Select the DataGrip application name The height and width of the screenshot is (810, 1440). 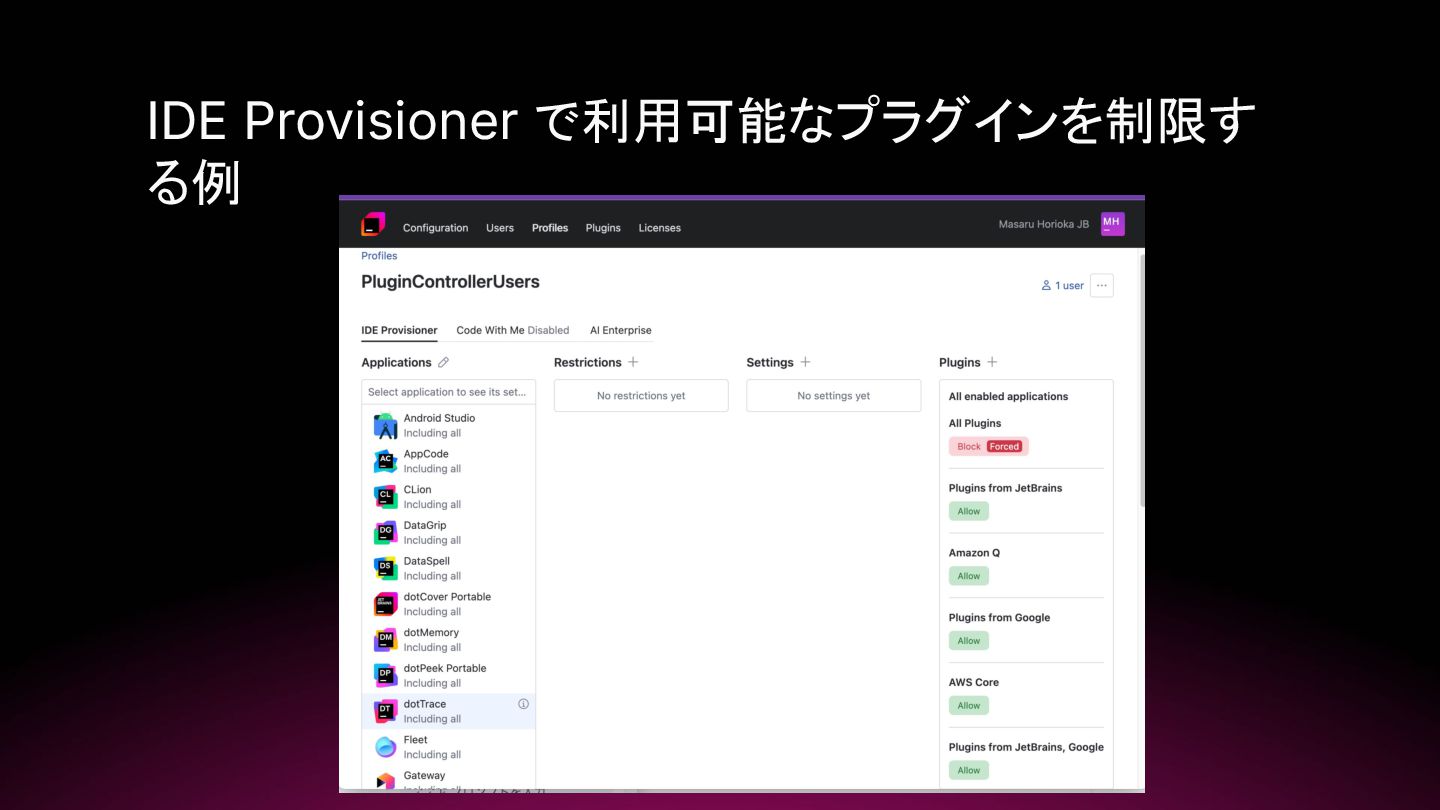tap(425, 525)
